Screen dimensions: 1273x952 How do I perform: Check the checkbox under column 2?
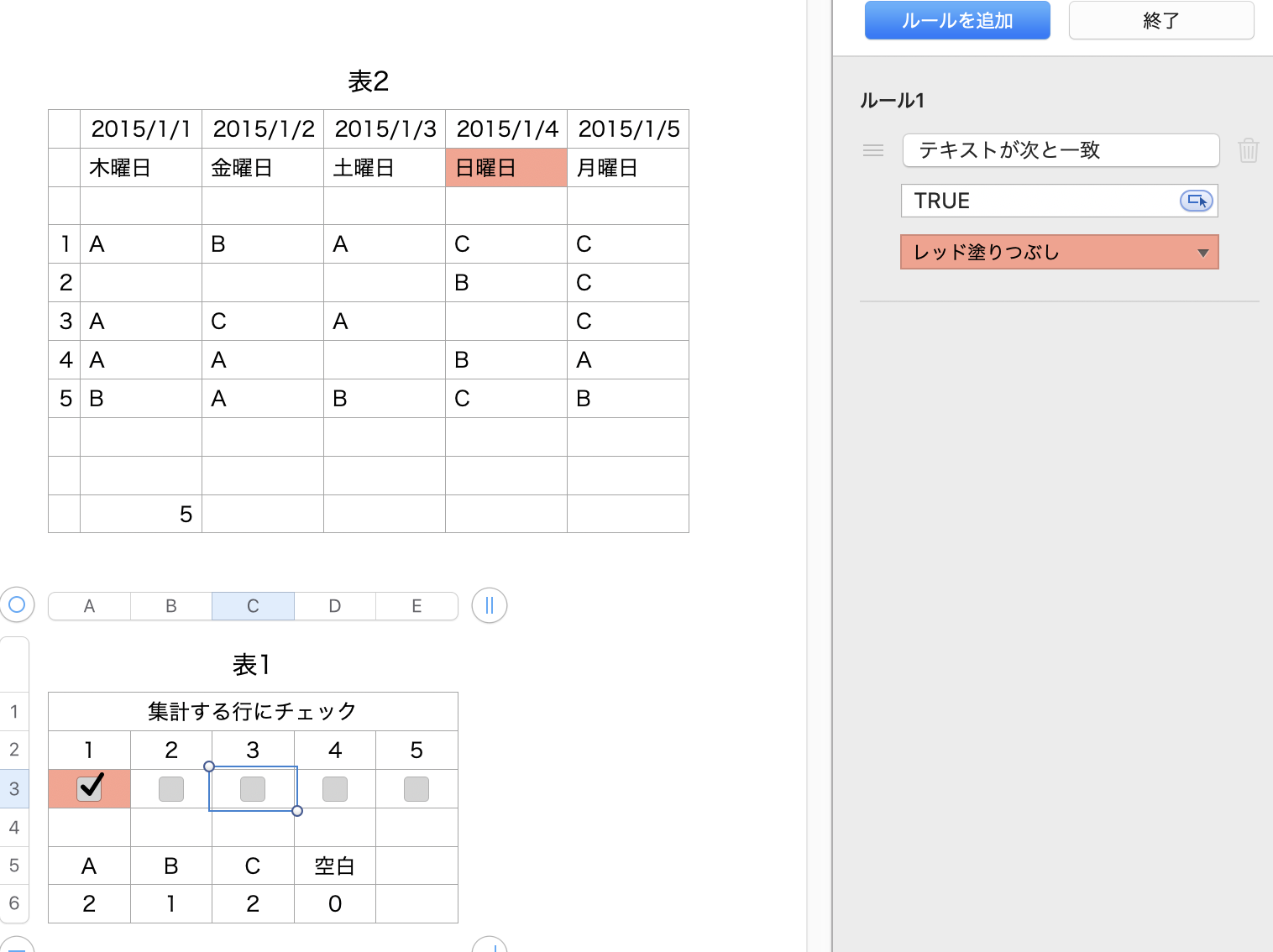[x=171, y=789]
